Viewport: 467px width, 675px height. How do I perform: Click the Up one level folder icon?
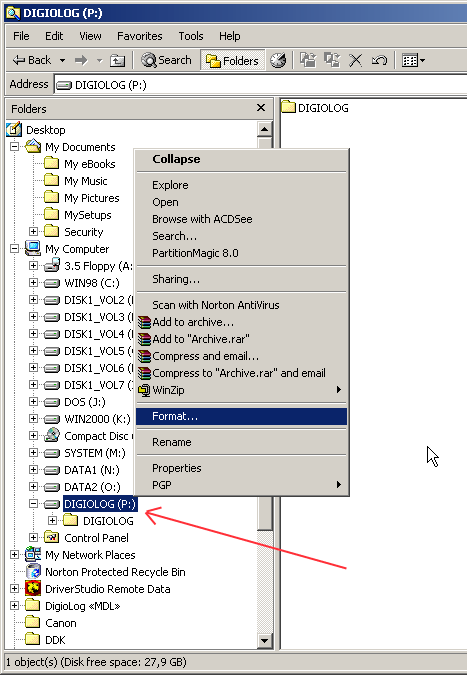click(117, 60)
